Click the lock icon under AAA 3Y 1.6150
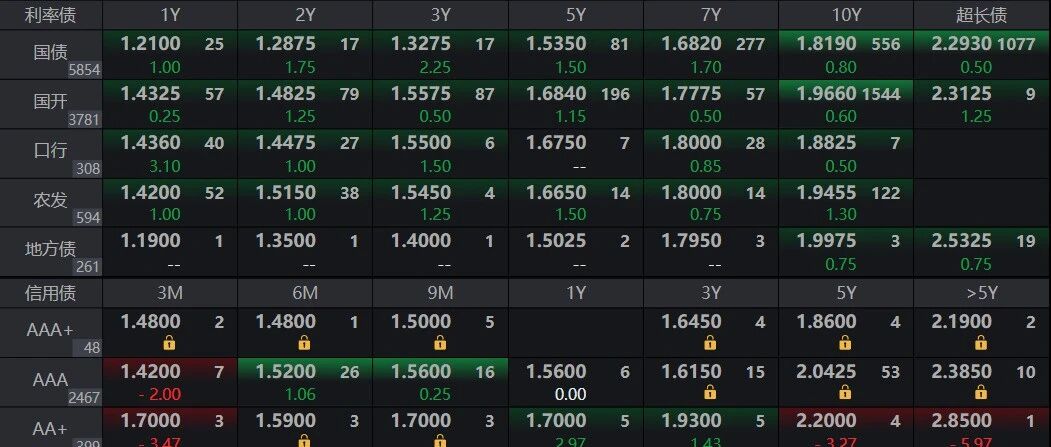 710,393
